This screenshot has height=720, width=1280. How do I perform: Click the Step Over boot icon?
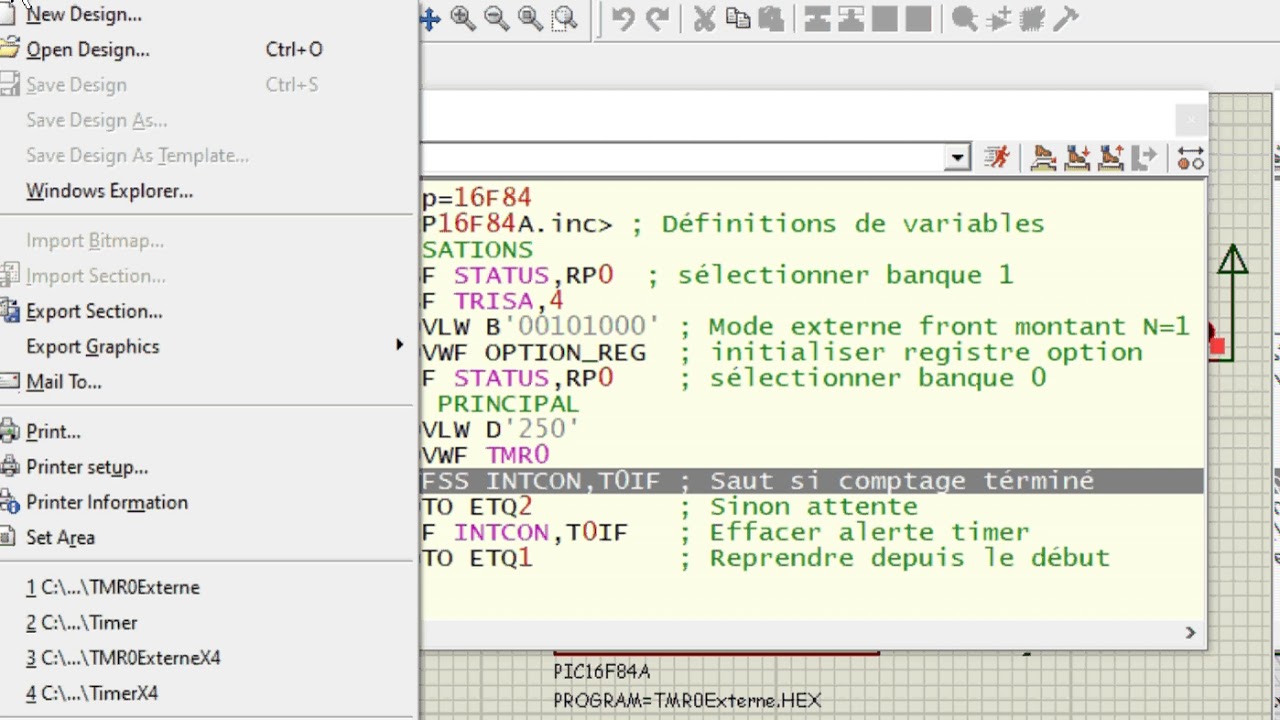(x=1043, y=157)
